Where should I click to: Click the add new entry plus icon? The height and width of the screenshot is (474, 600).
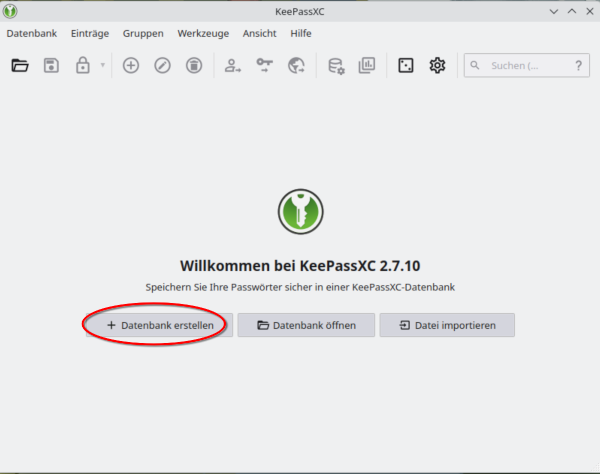tap(131, 66)
